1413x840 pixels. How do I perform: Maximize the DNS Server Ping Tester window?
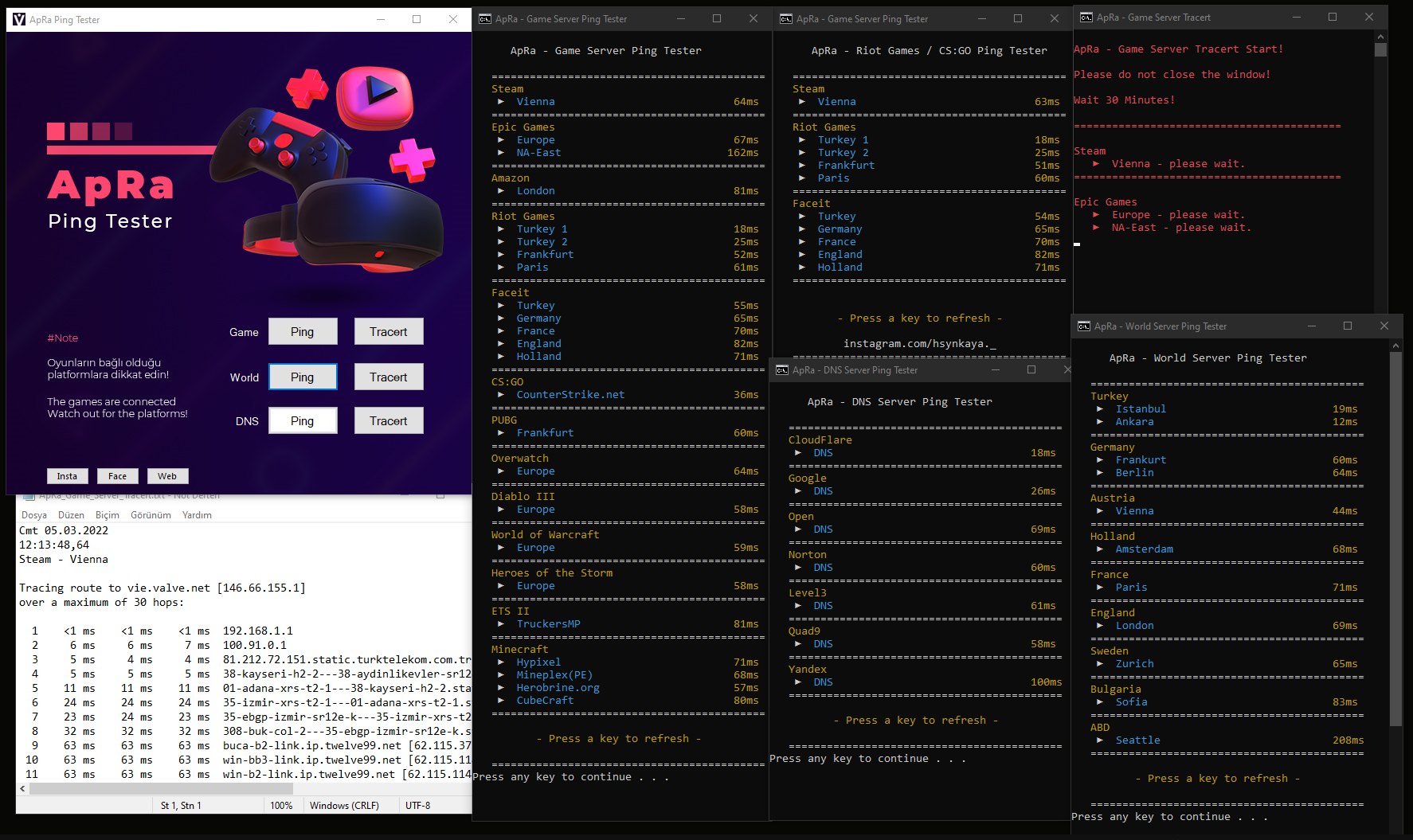point(1031,370)
